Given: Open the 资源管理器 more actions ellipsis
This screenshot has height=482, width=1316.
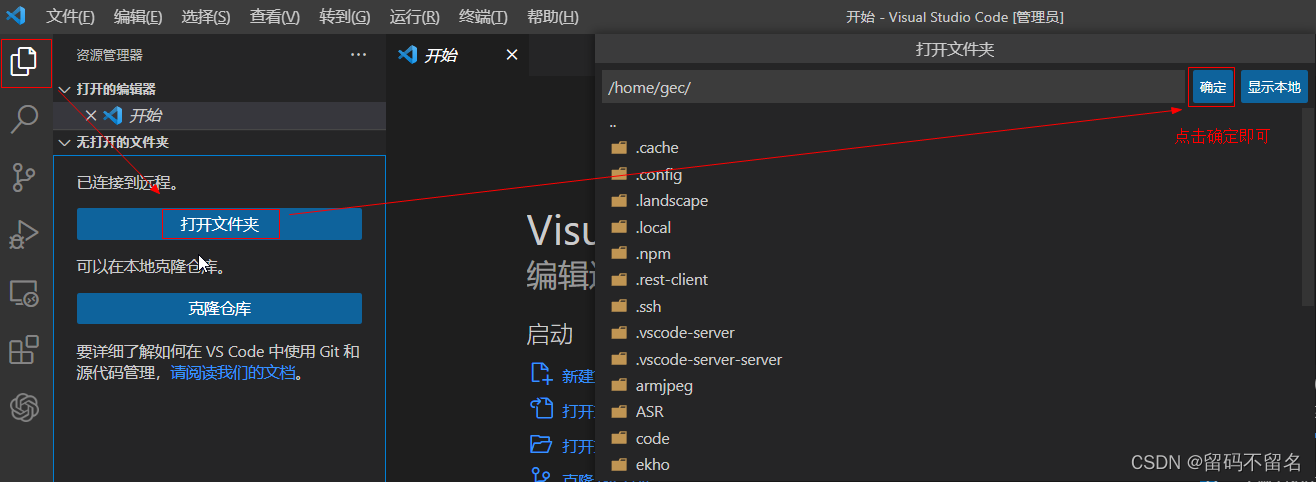Looking at the screenshot, I should (x=359, y=55).
